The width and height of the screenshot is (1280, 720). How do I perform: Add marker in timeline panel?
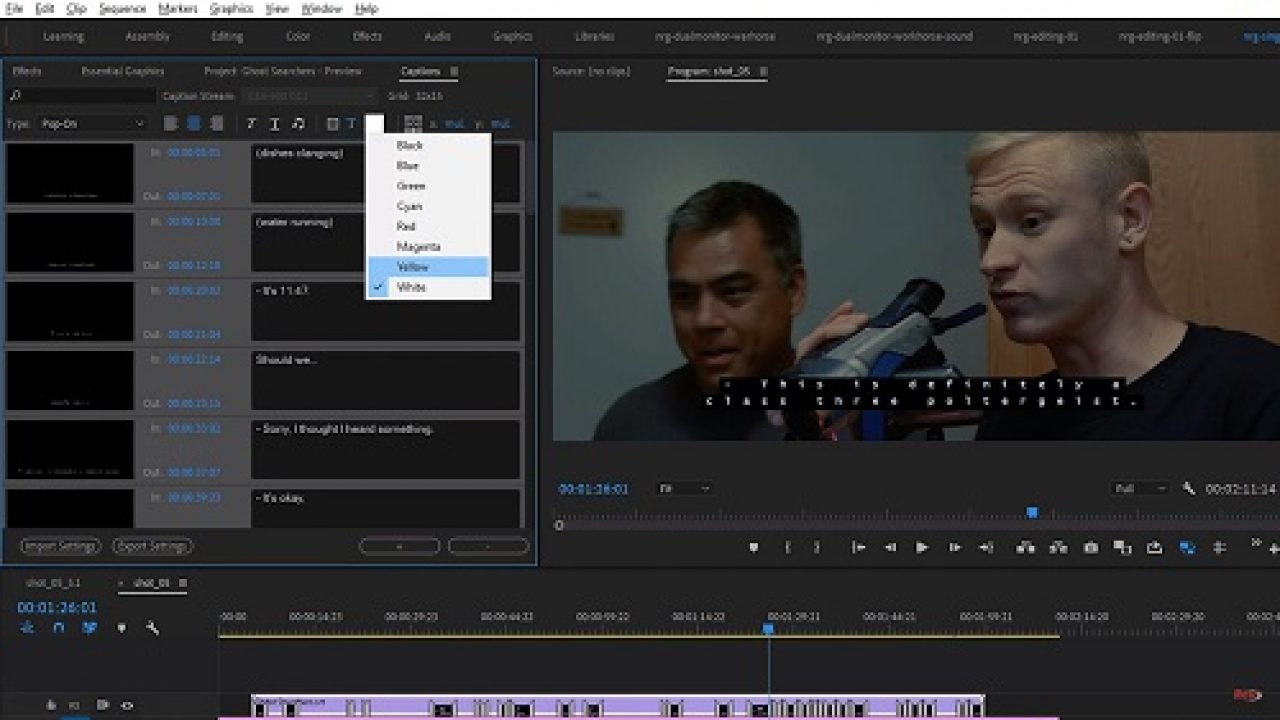122,628
